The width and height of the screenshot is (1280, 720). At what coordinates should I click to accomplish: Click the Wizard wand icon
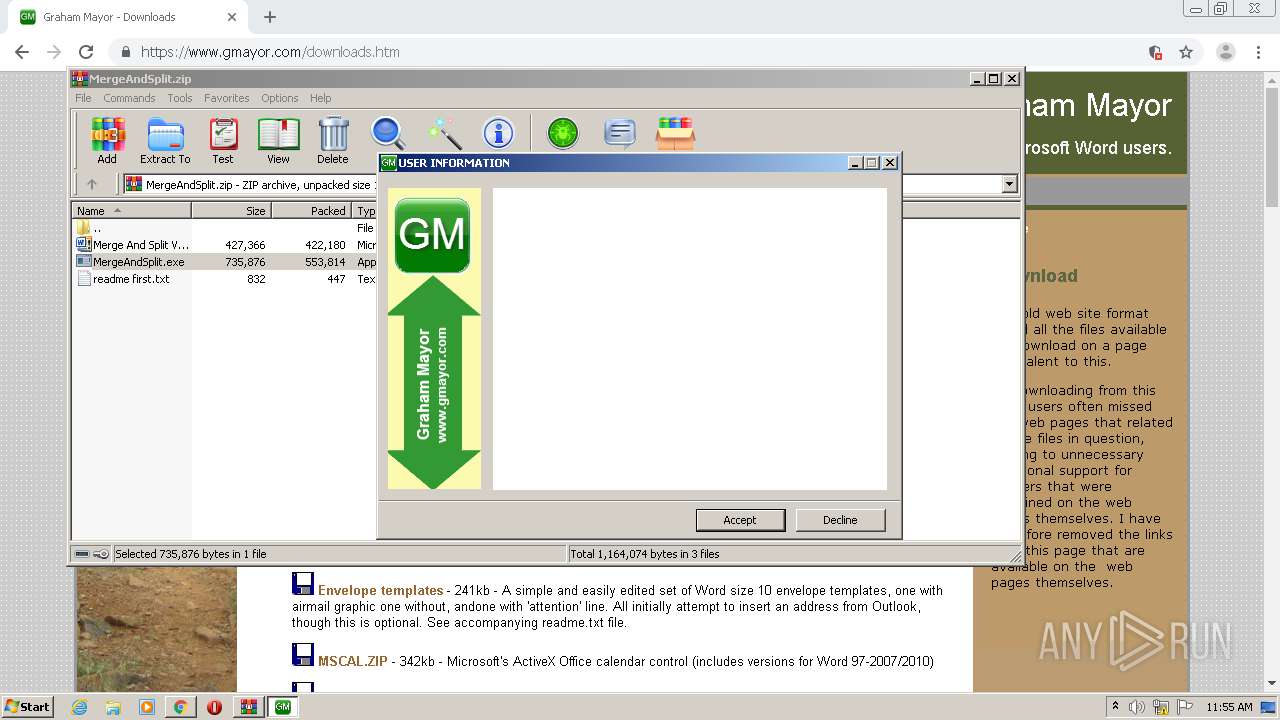[444, 133]
